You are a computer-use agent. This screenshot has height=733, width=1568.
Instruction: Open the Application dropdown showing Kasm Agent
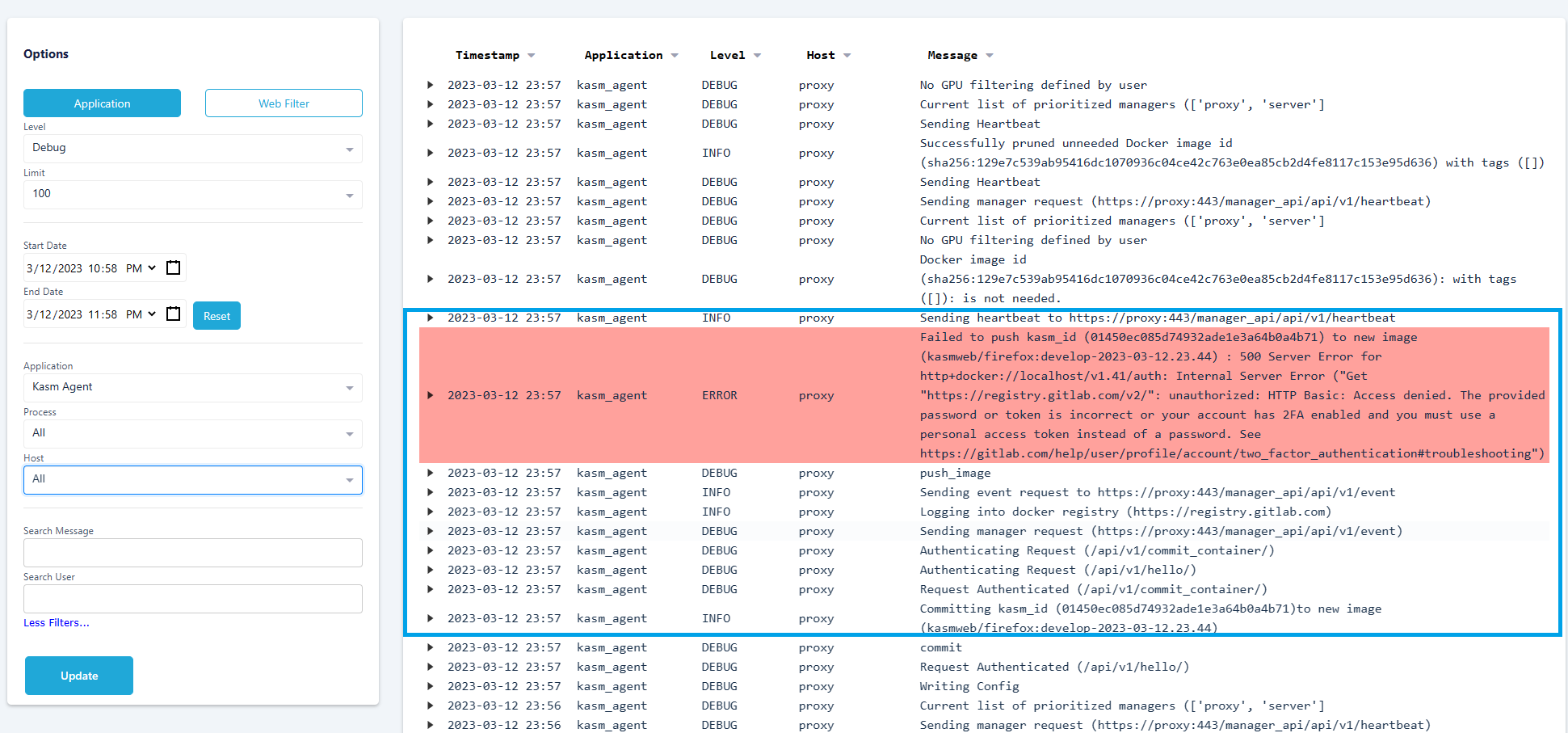[x=192, y=387]
